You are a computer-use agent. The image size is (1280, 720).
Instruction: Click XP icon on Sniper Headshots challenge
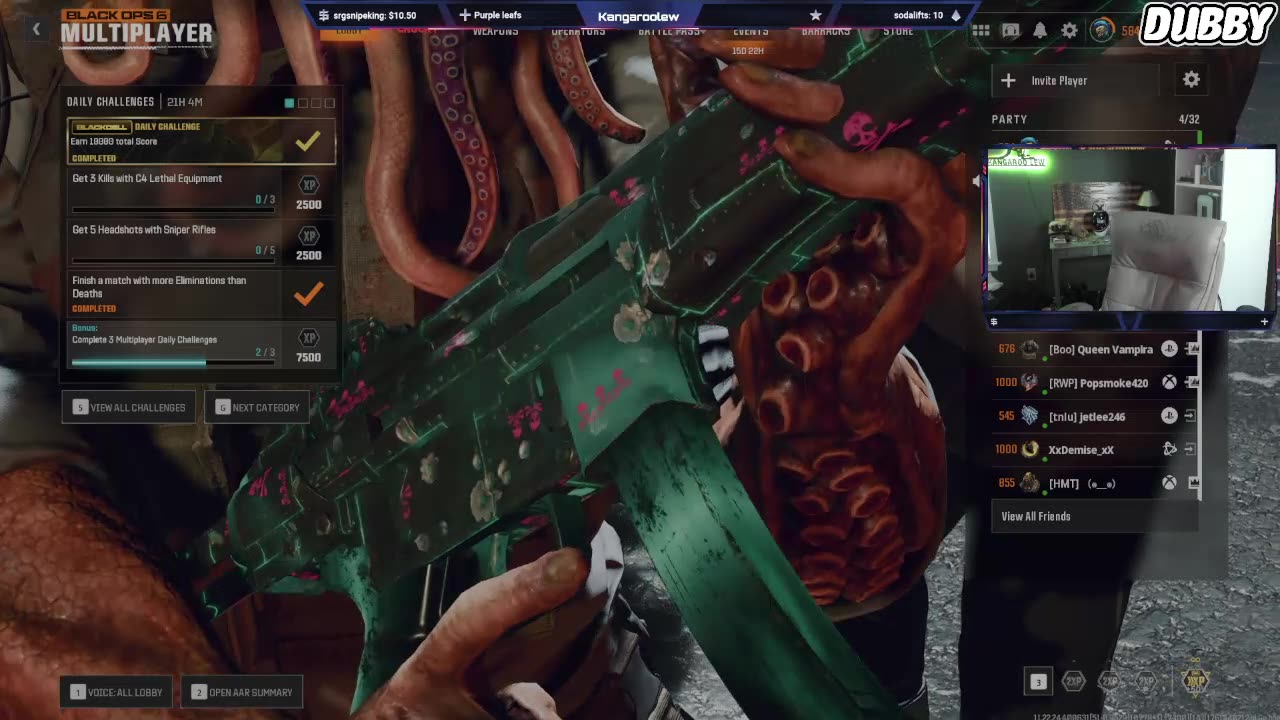click(309, 236)
